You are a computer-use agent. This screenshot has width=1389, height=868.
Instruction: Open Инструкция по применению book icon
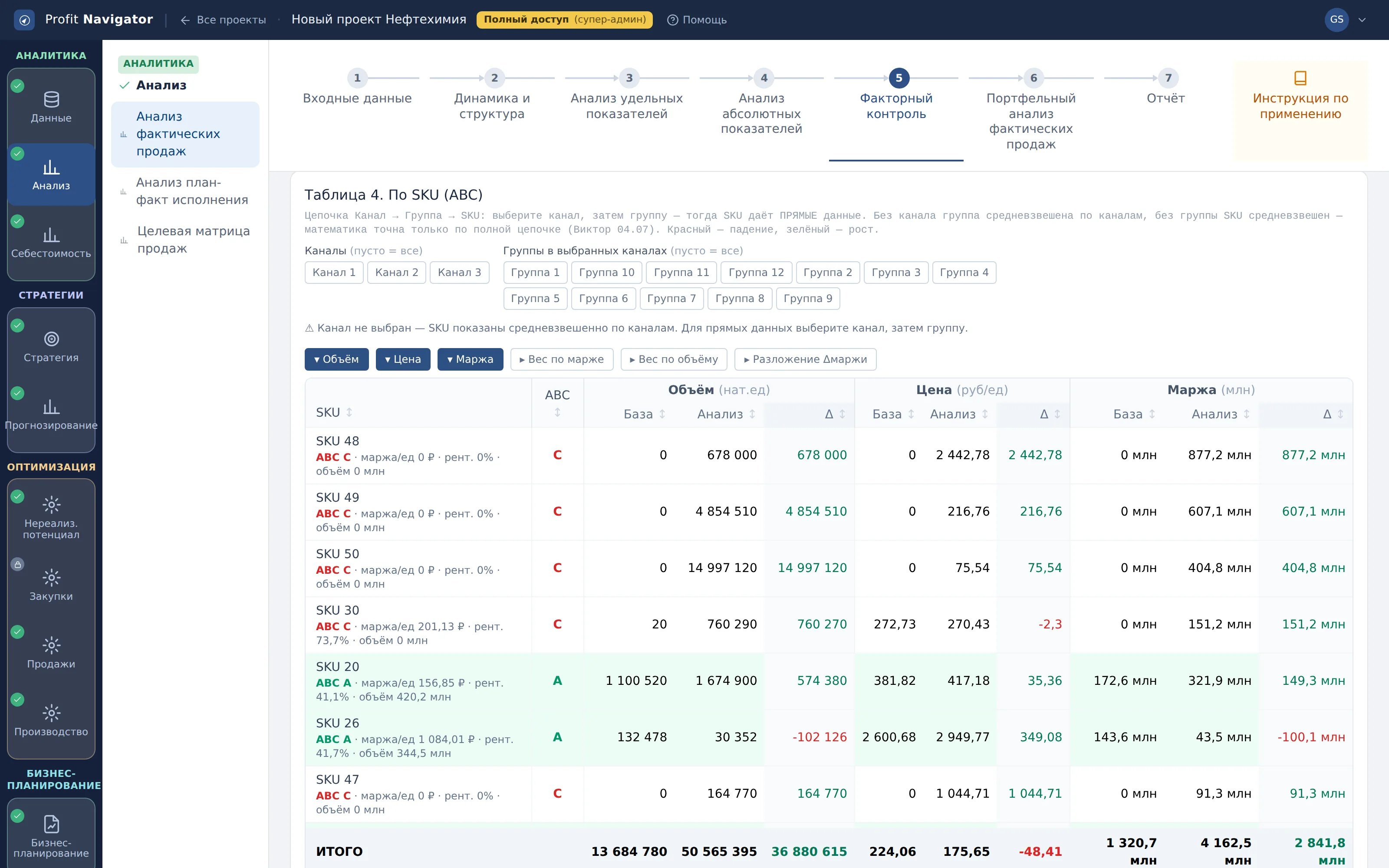pyautogui.click(x=1300, y=78)
